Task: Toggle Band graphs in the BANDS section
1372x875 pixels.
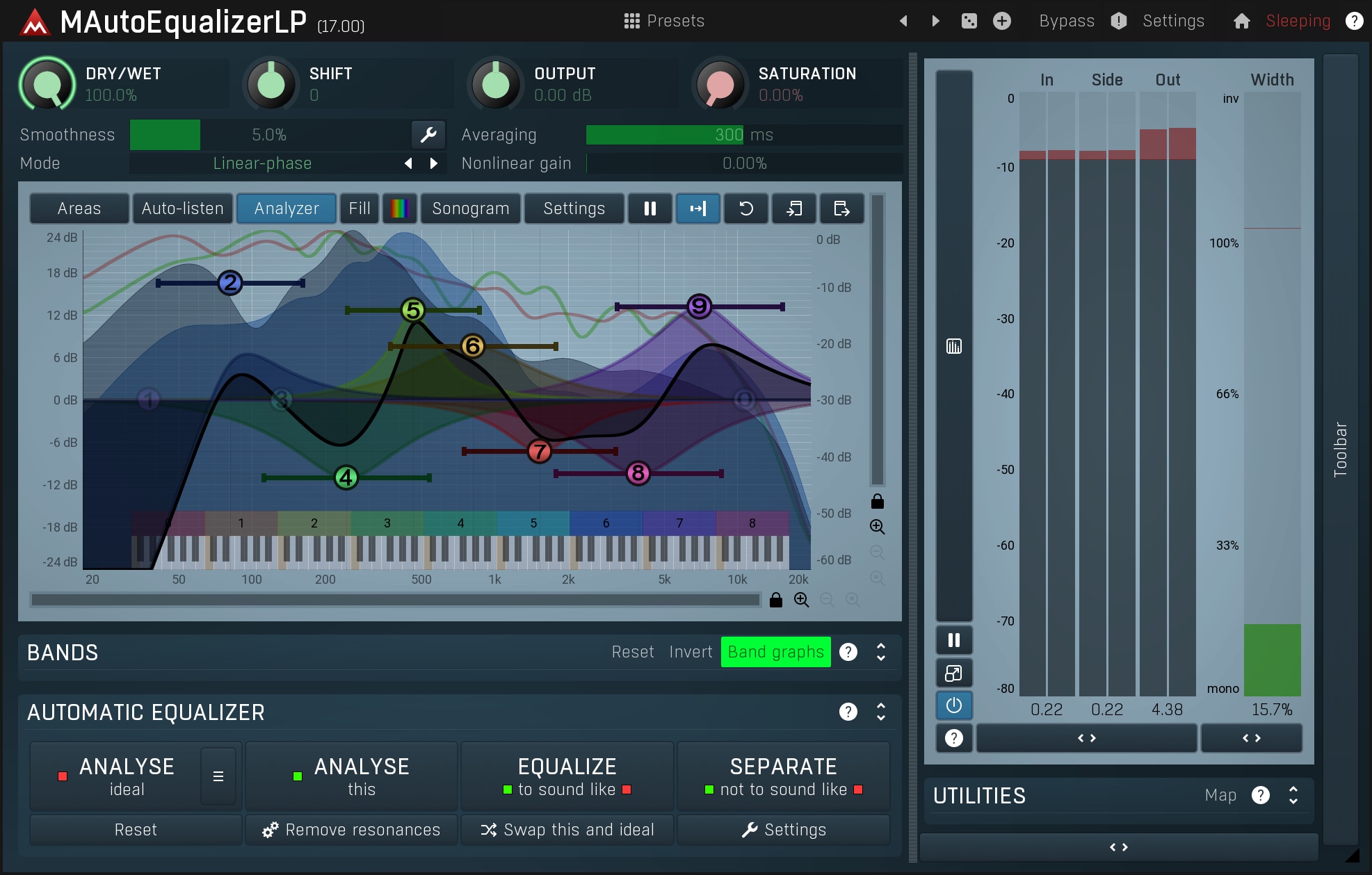Action: coord(775,652)
